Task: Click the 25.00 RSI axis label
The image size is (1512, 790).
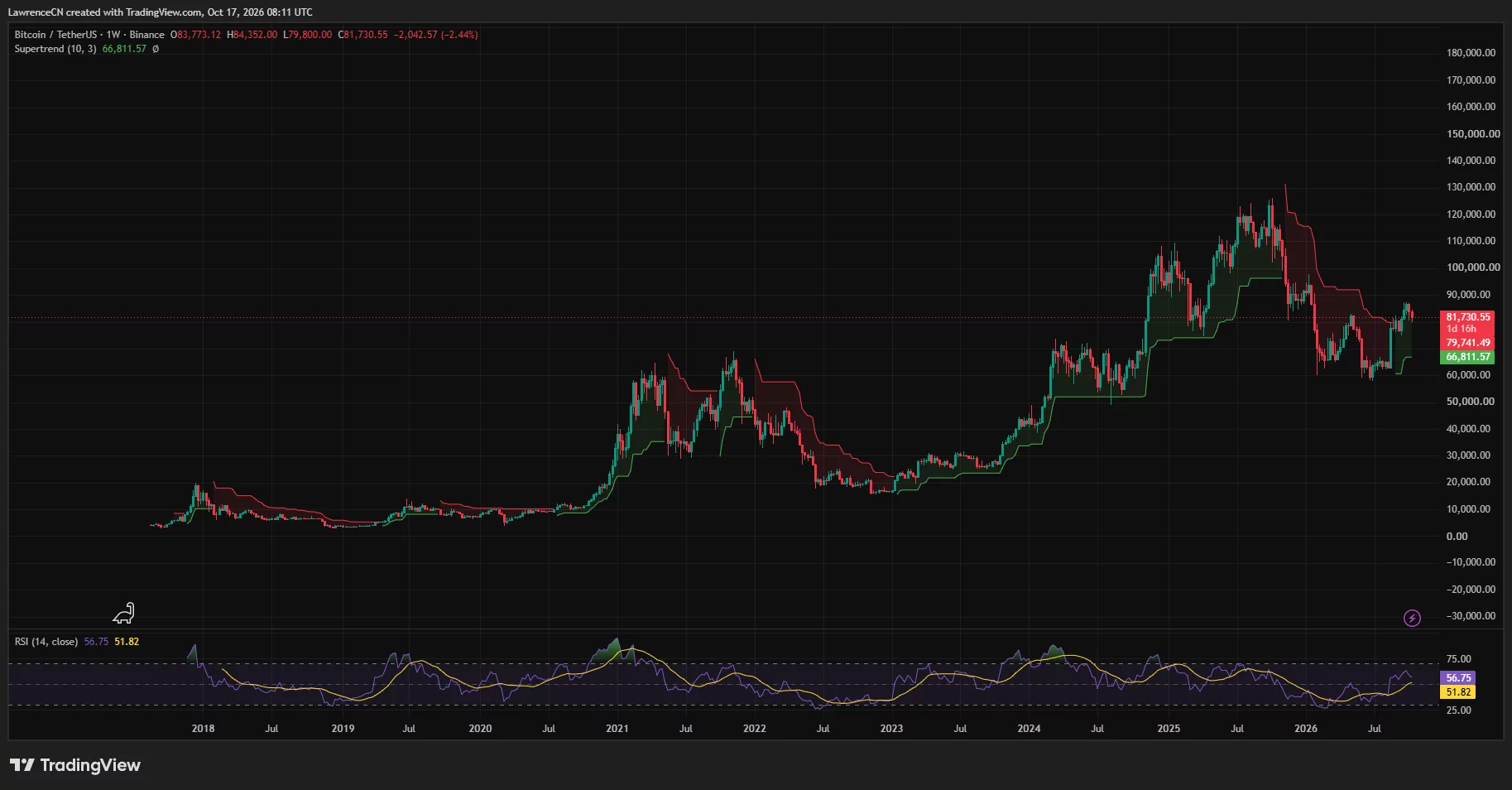Action: [1458, 711]
